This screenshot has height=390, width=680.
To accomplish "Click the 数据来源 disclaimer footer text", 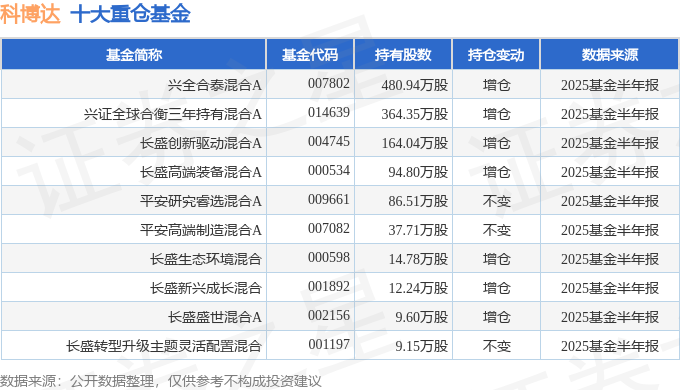I will pos(161,381).
